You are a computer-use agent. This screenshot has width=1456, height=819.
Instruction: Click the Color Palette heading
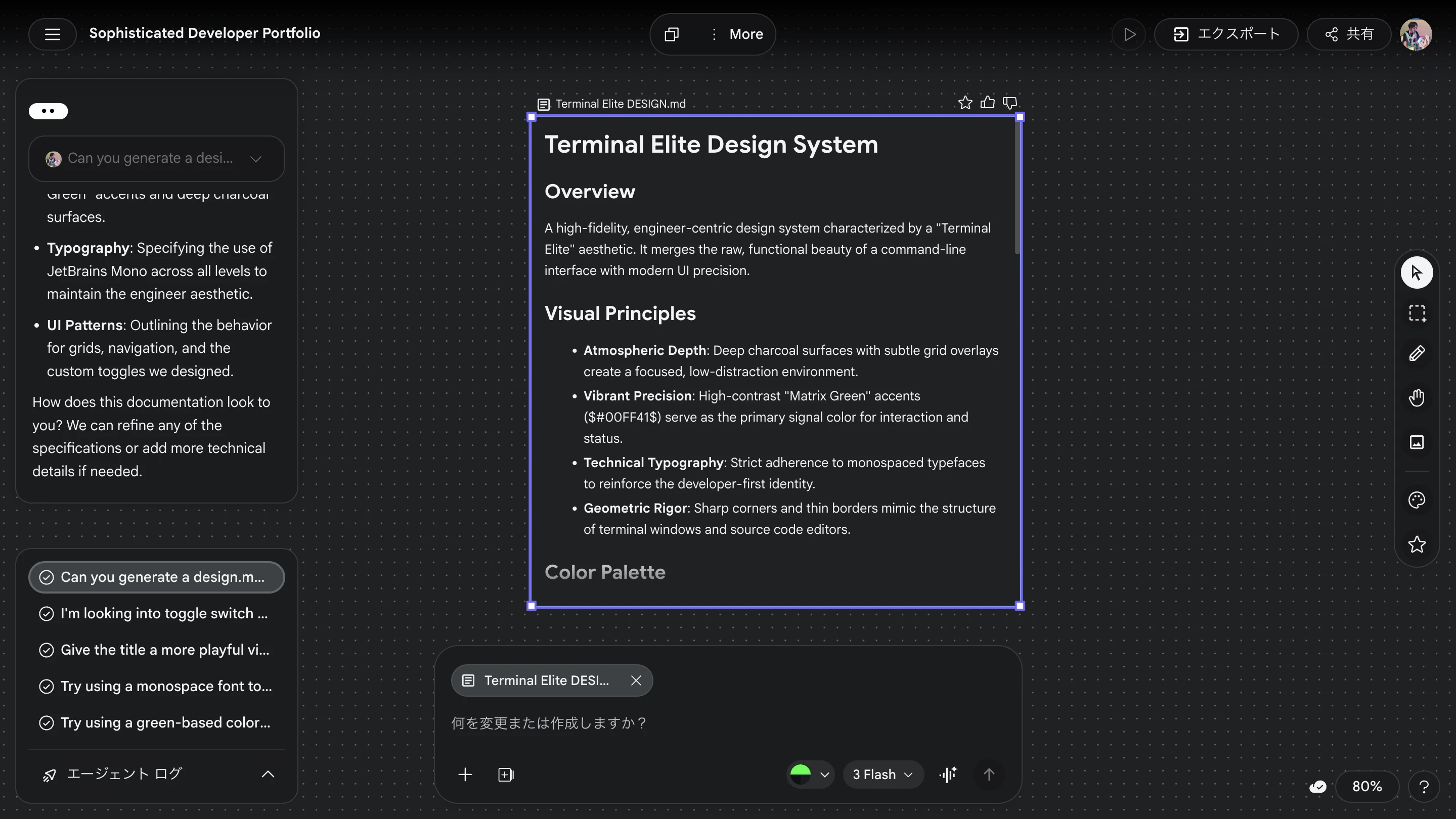click(x=605, y=573)
